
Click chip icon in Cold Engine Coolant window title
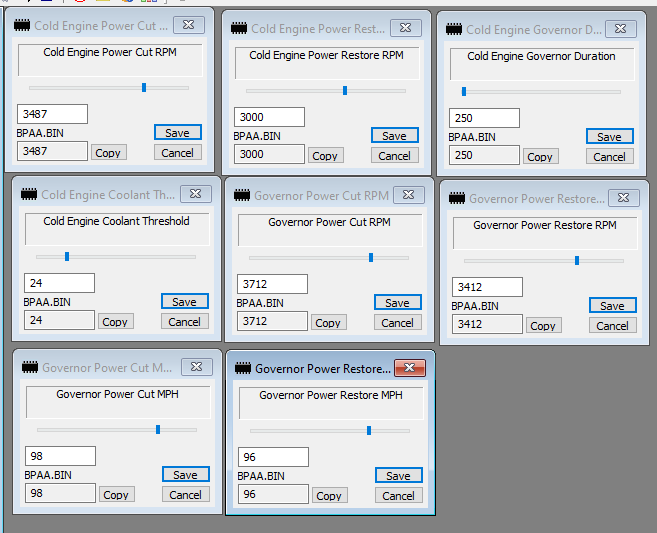point(28,195)
